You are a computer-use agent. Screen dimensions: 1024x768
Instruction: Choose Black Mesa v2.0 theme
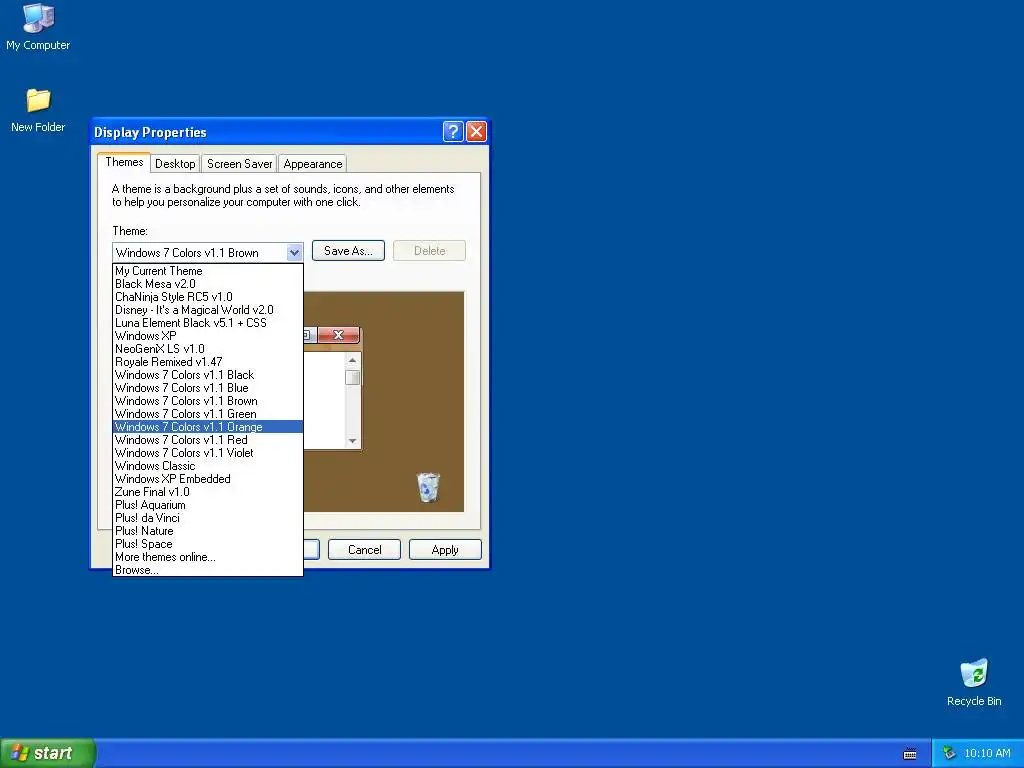[x=208, y=283]
